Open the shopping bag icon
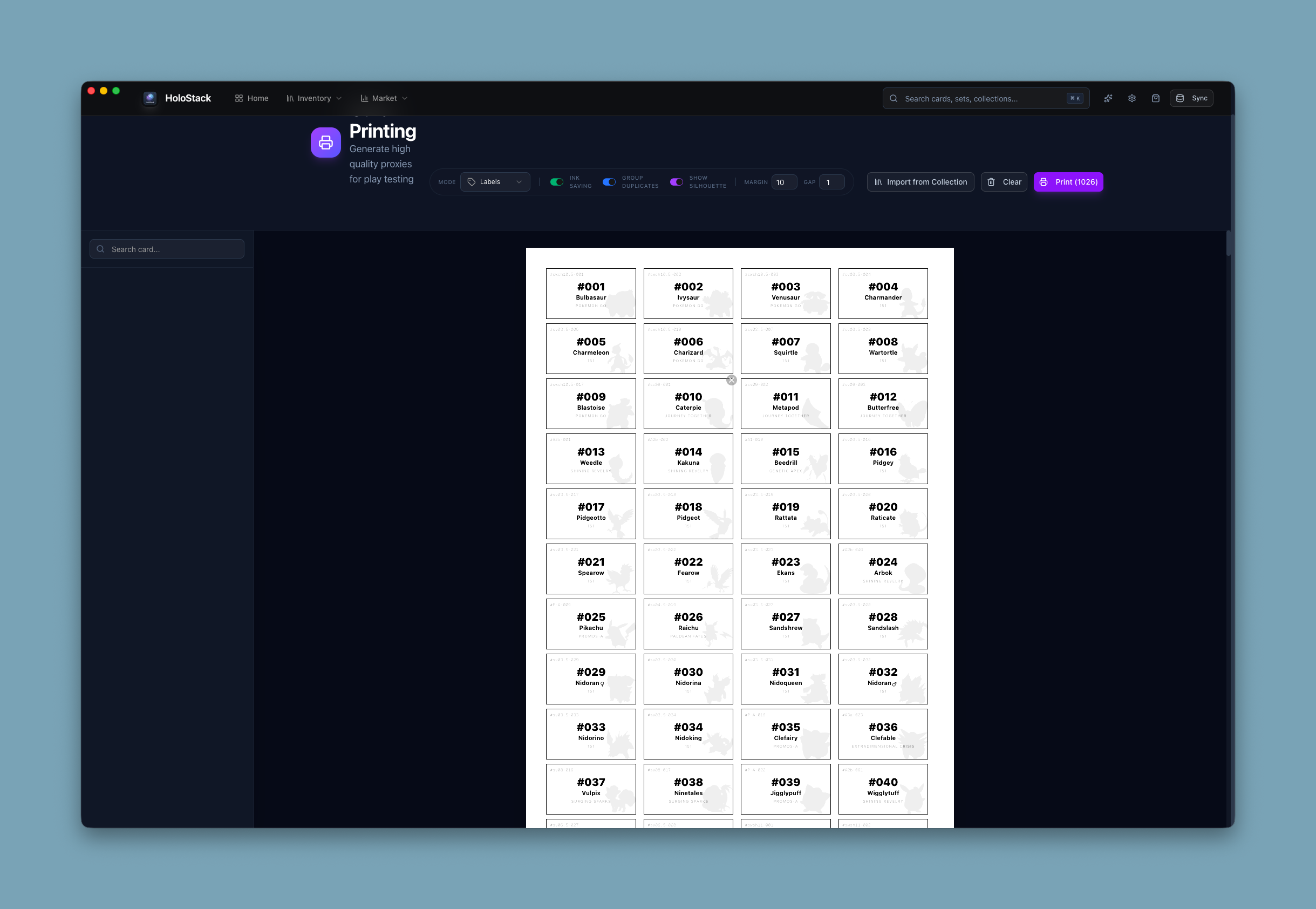 pyautogui.click(x=1156, y=99)
